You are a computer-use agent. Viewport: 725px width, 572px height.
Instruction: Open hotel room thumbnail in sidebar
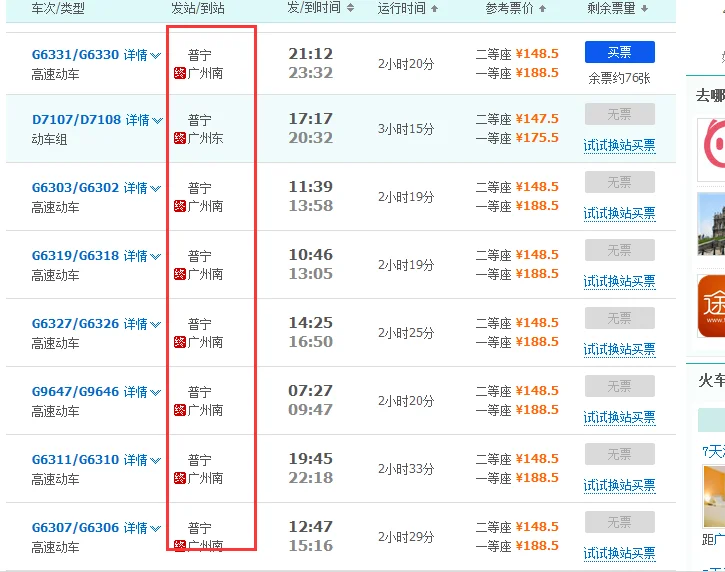pos(714,496)
